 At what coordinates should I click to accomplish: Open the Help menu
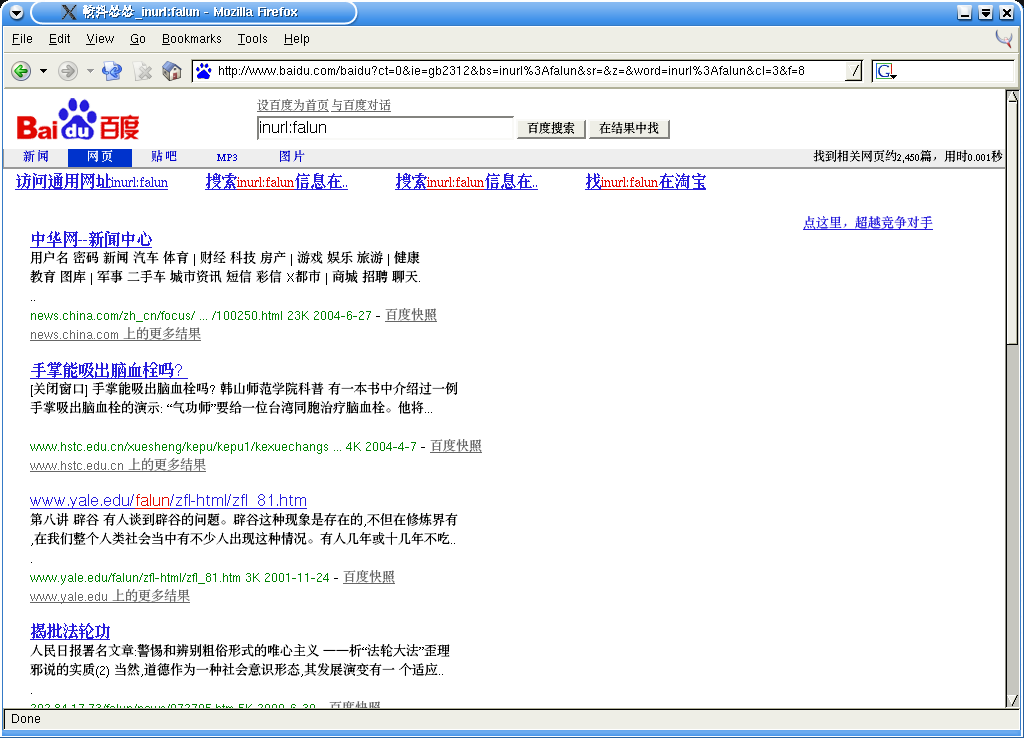click(296, 39)
